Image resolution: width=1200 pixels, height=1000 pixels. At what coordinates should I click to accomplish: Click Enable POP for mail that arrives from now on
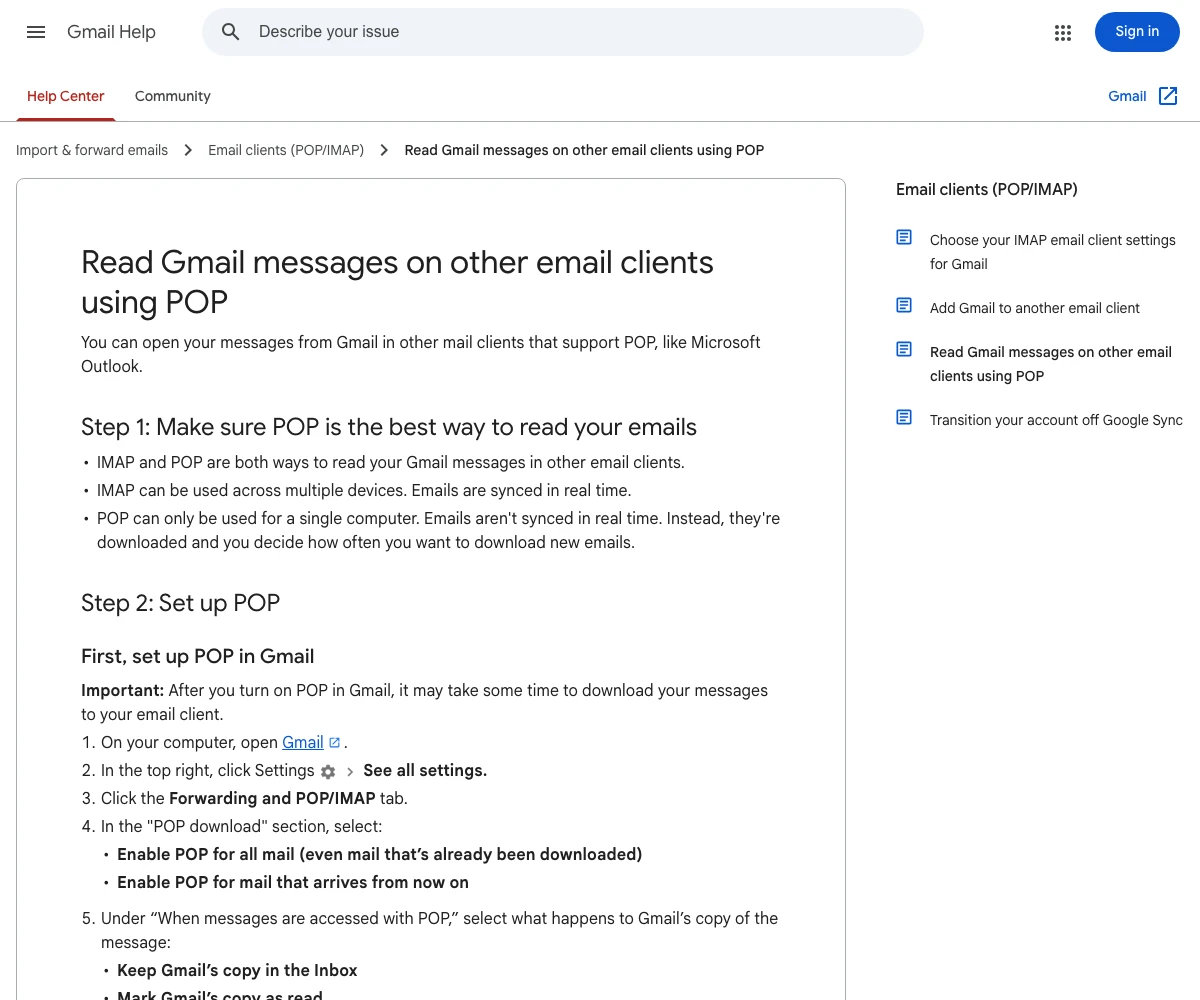click(293, 882)
